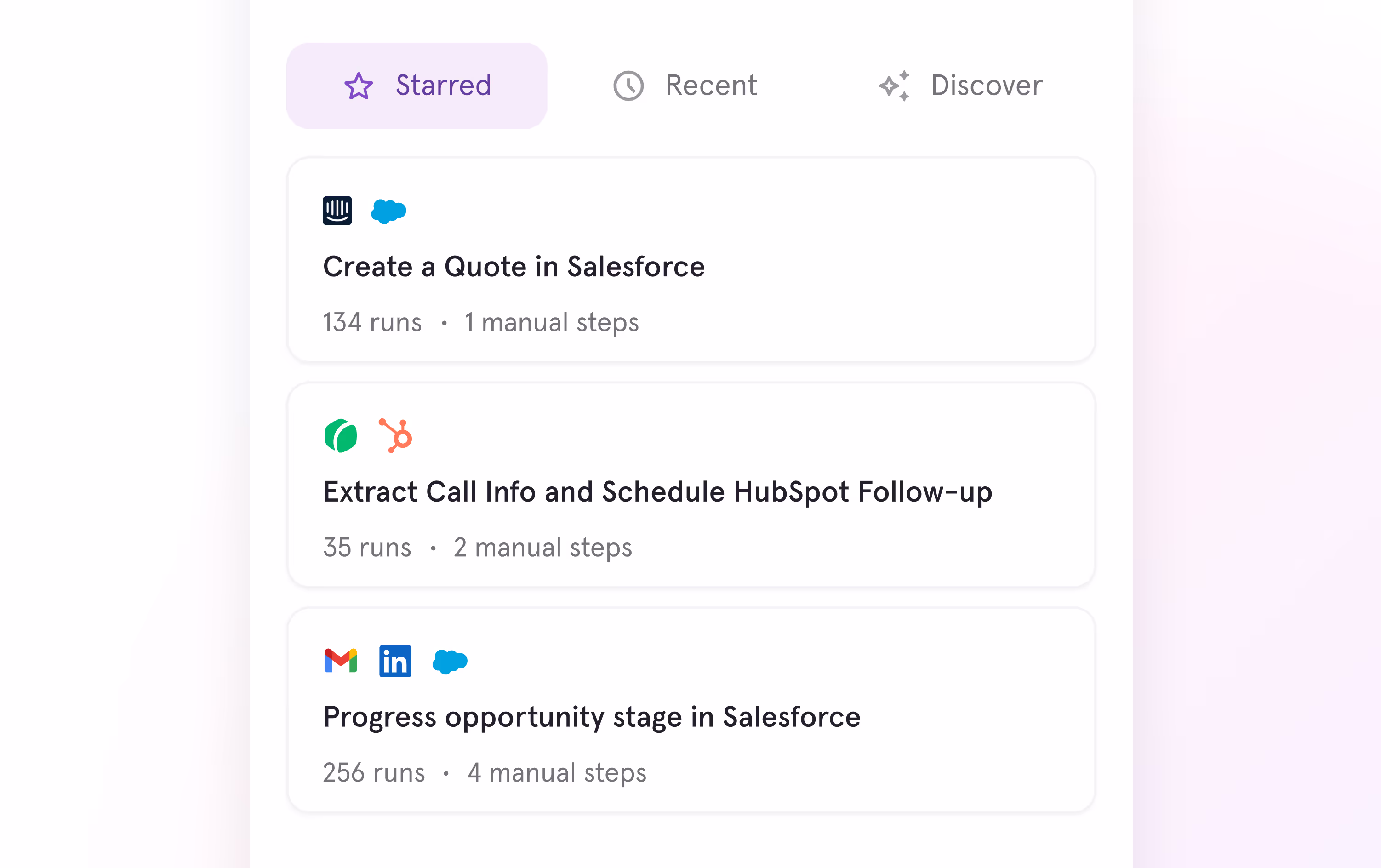Image resolution: width=1381 pixels, height=868 pixels.
Task: Click the Intercom icon on first card
Action: [x=337, y=211]
